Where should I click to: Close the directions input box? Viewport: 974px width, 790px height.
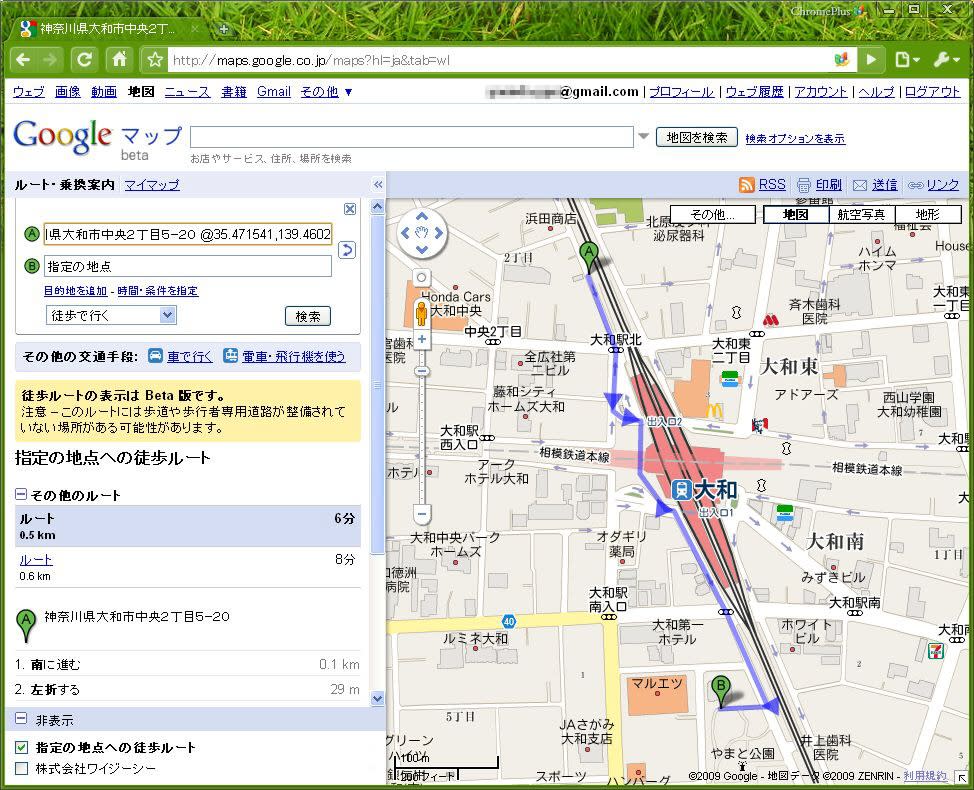click(350, 209)
